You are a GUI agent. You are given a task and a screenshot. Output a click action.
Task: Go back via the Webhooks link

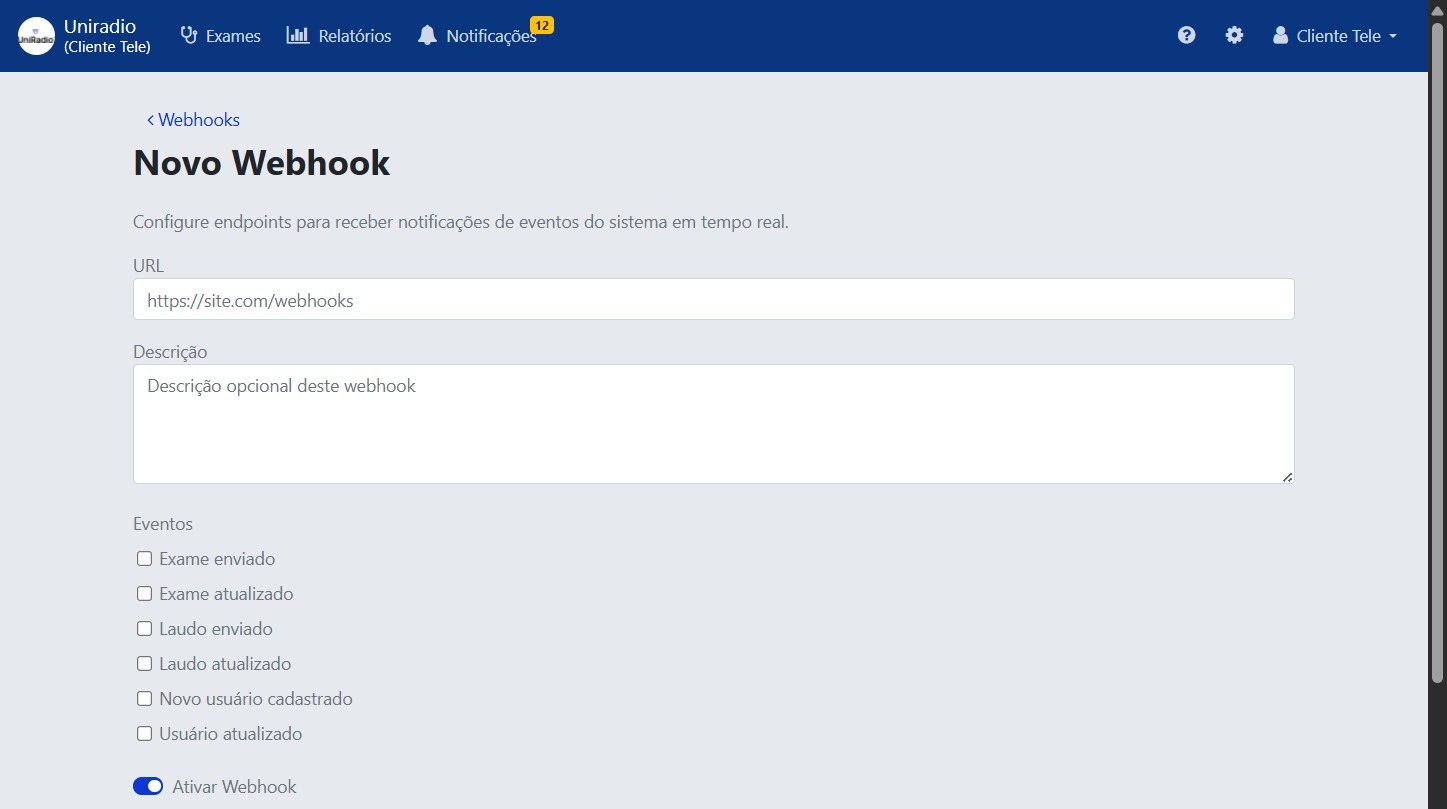193,119
